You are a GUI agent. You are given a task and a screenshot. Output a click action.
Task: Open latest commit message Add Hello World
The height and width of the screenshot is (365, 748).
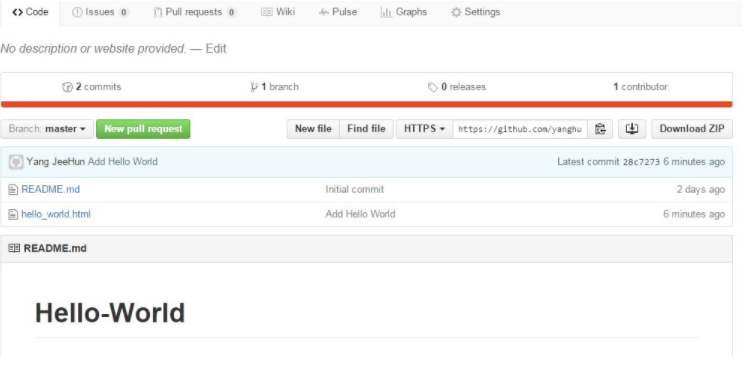[123, 162]
